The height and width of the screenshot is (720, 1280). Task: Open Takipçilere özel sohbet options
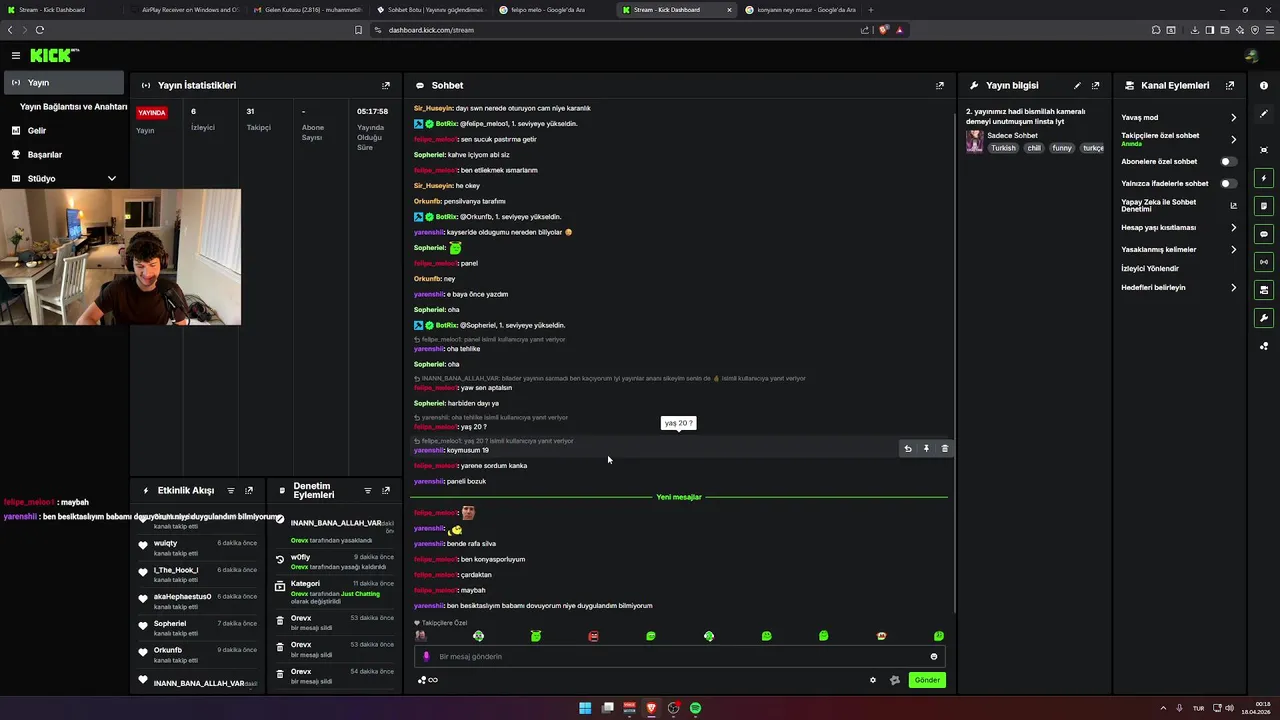pyautogui.click(x=1179, y=139)
